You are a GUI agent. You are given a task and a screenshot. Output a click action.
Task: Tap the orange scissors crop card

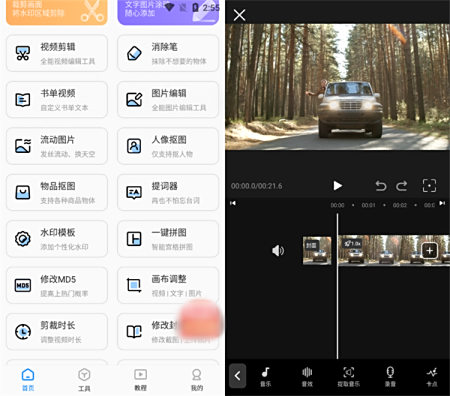click(57, 12)
